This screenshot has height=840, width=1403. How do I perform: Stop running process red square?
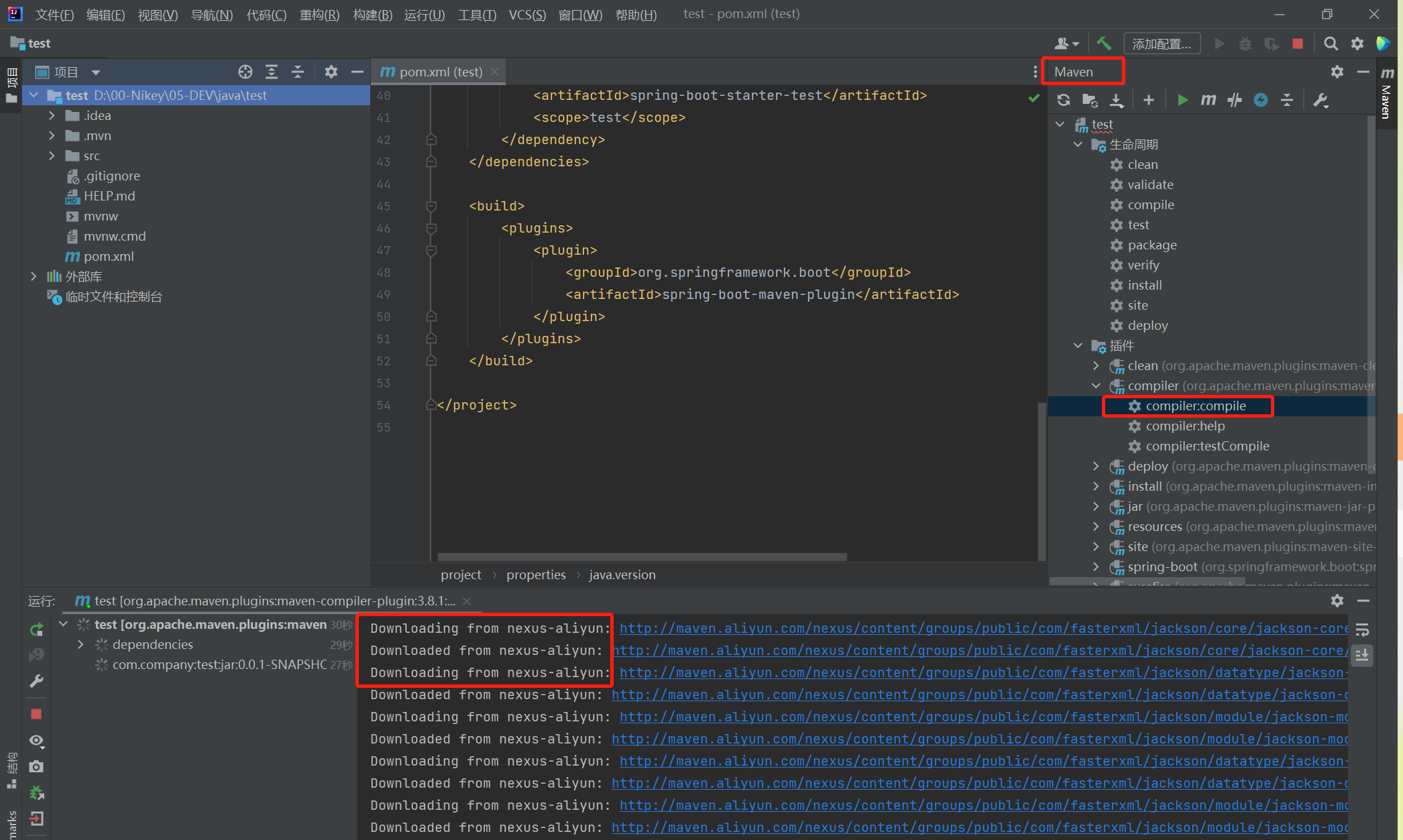pos(37,714)
